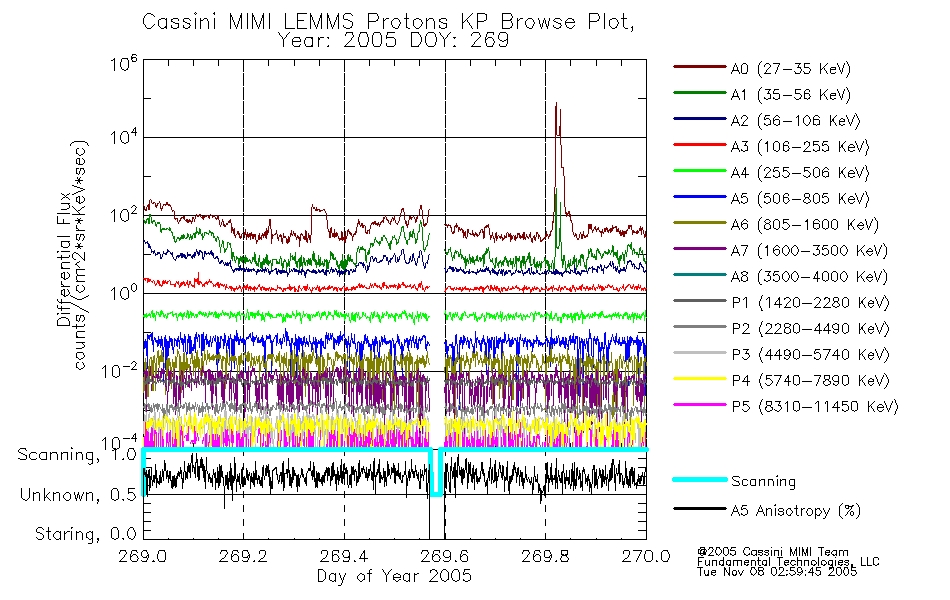
Task: Click the Year: 2005 DOY: 269 subtitle
Action: (x=393, y=41)
